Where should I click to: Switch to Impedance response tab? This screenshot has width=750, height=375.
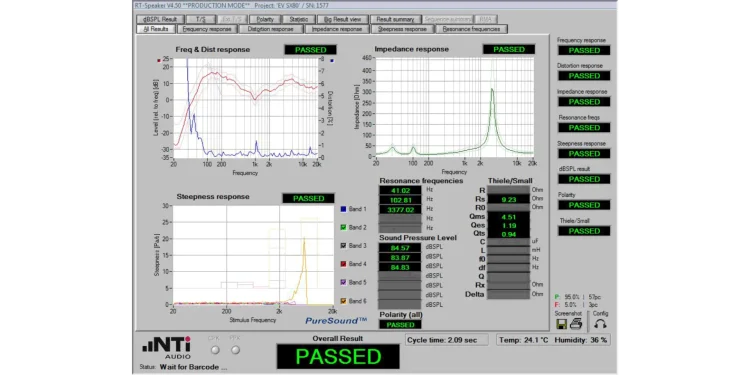[337, 29]
